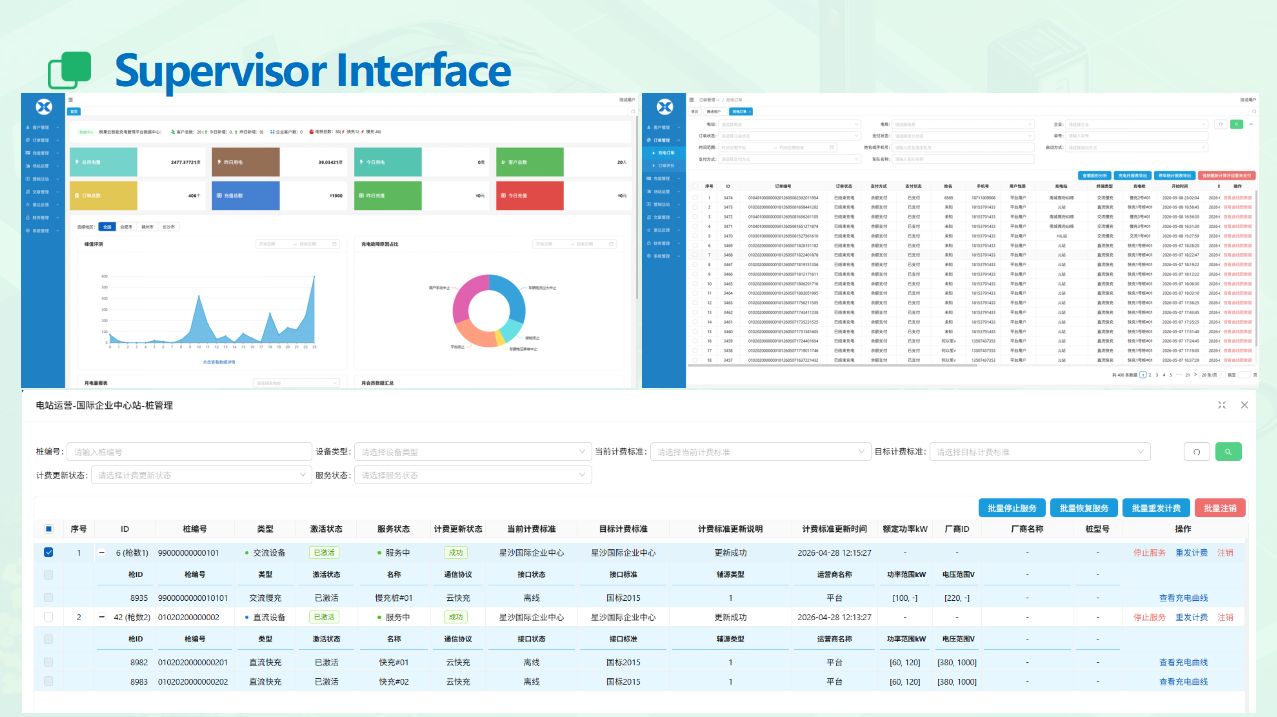The width and height of the screenshot is (1277, 717).
Task: Open 电站 dropdown in orders window
Action: pos(789,124)
